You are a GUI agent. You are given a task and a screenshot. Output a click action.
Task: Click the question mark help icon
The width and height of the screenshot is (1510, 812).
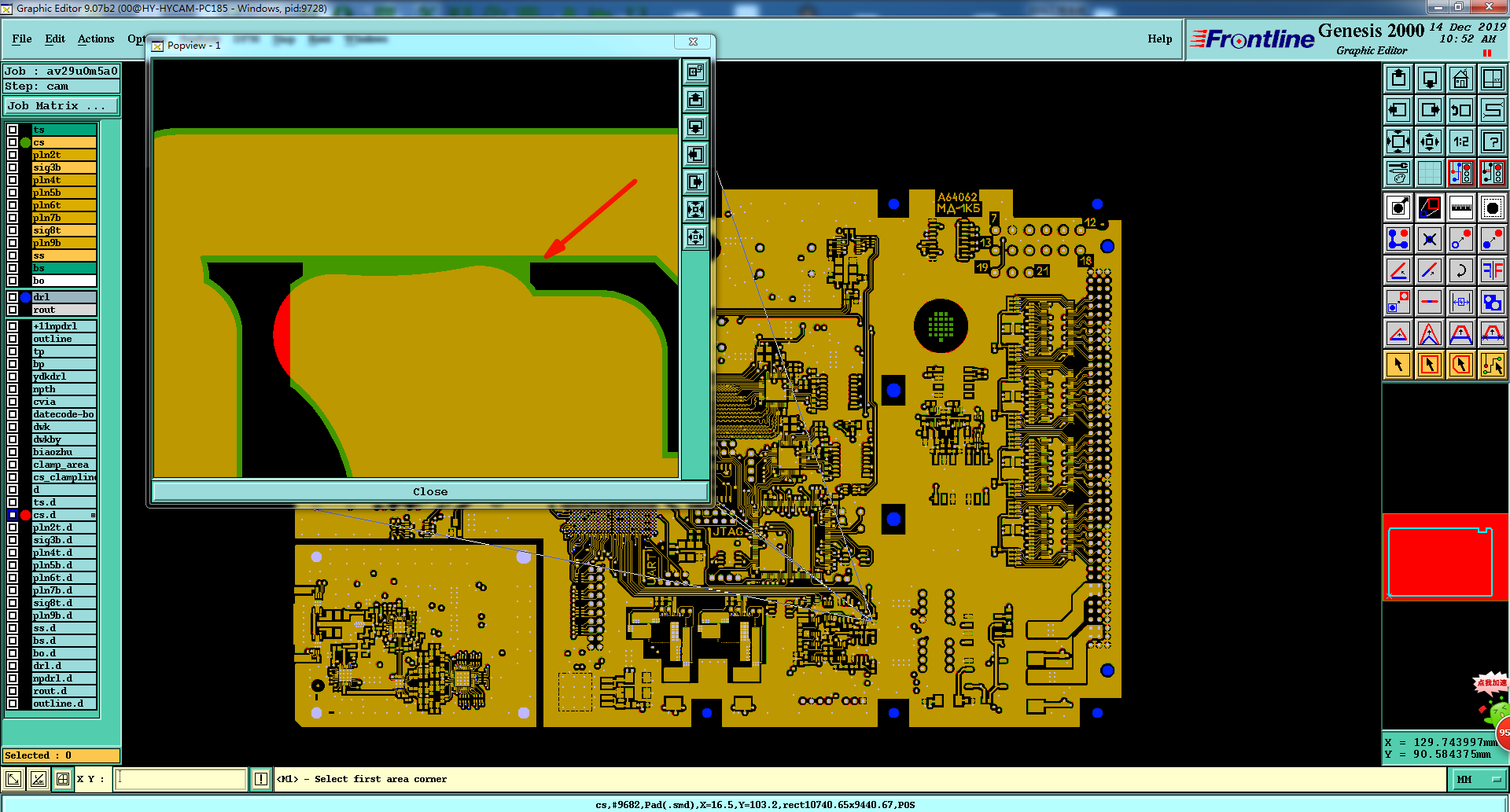[x=1493, y=141]
